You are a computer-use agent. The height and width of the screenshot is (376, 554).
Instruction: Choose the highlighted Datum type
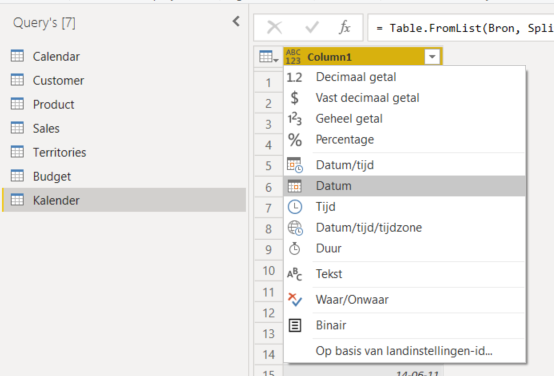[x=405, y=186]
